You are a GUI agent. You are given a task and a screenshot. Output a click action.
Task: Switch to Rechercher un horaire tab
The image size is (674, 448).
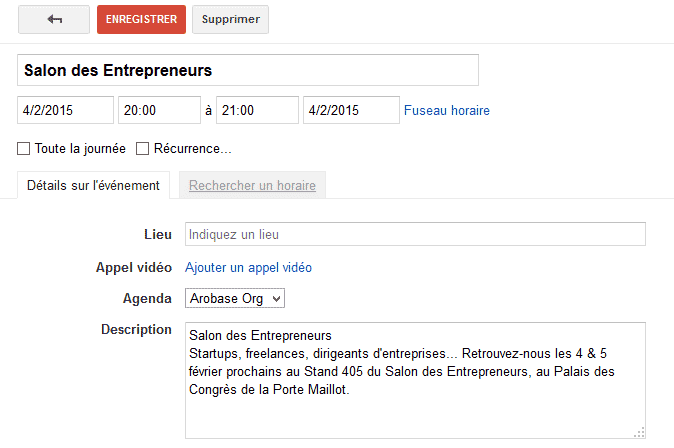(252, 185)
